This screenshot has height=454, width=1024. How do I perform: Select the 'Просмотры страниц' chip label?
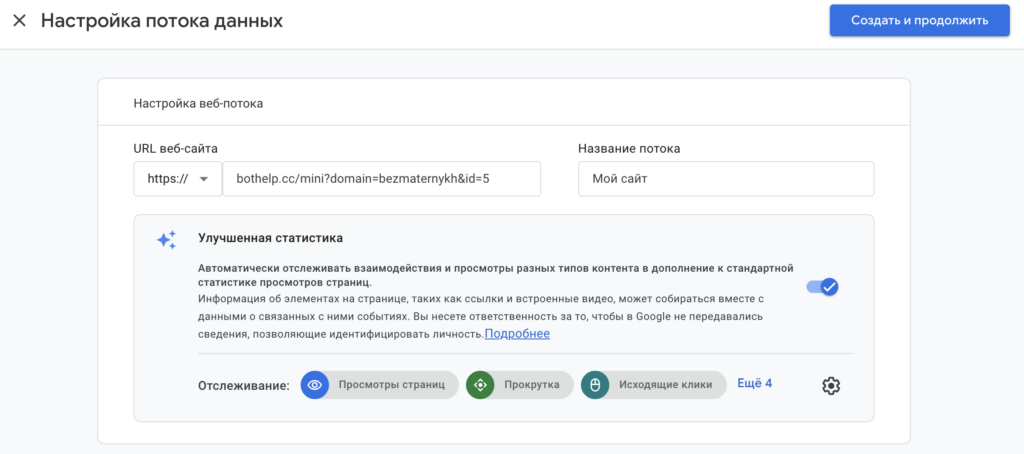point(391,385)
